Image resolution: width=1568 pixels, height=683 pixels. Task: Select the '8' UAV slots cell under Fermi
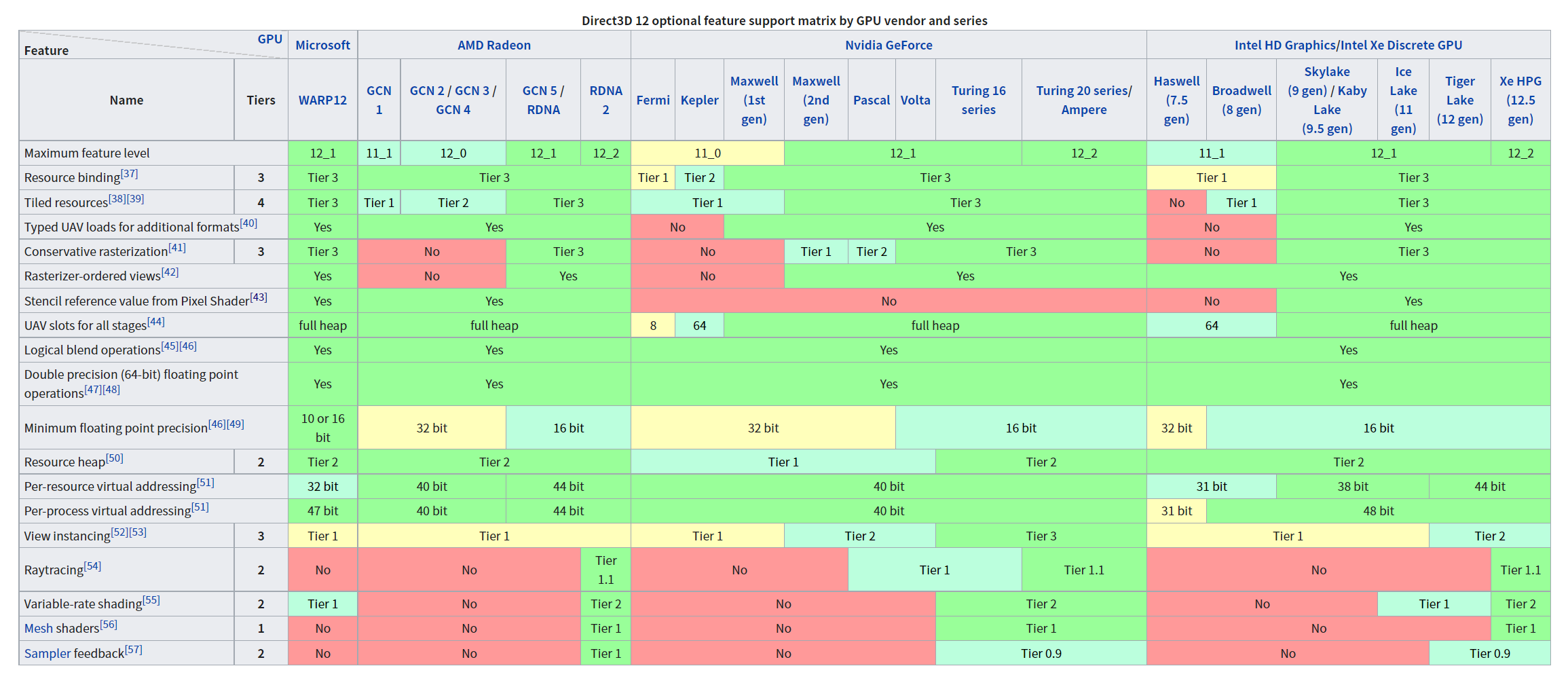[653, 325]
